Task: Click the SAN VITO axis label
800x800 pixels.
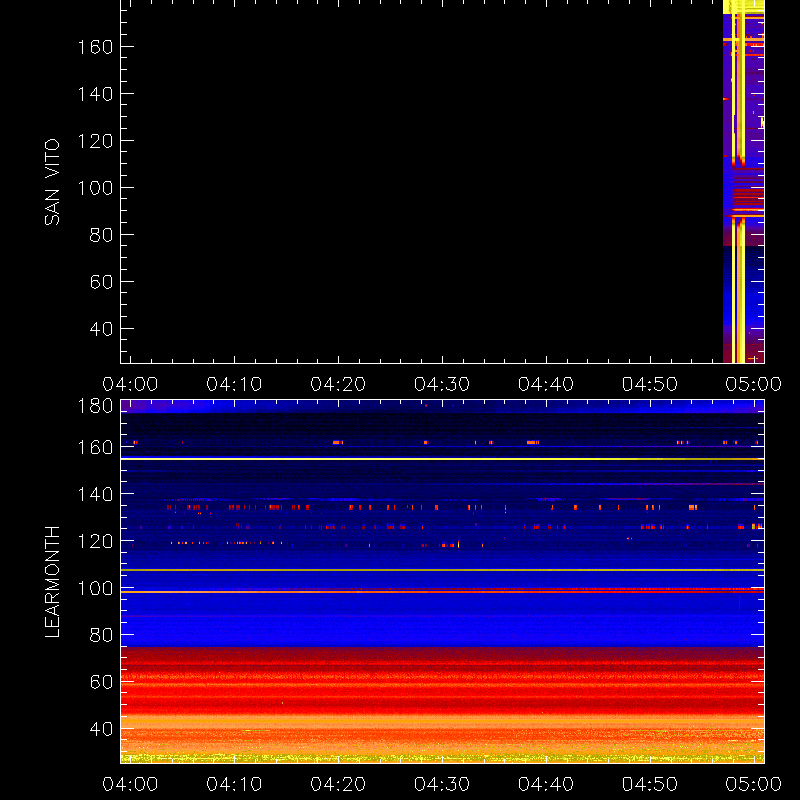Action: 52,182
